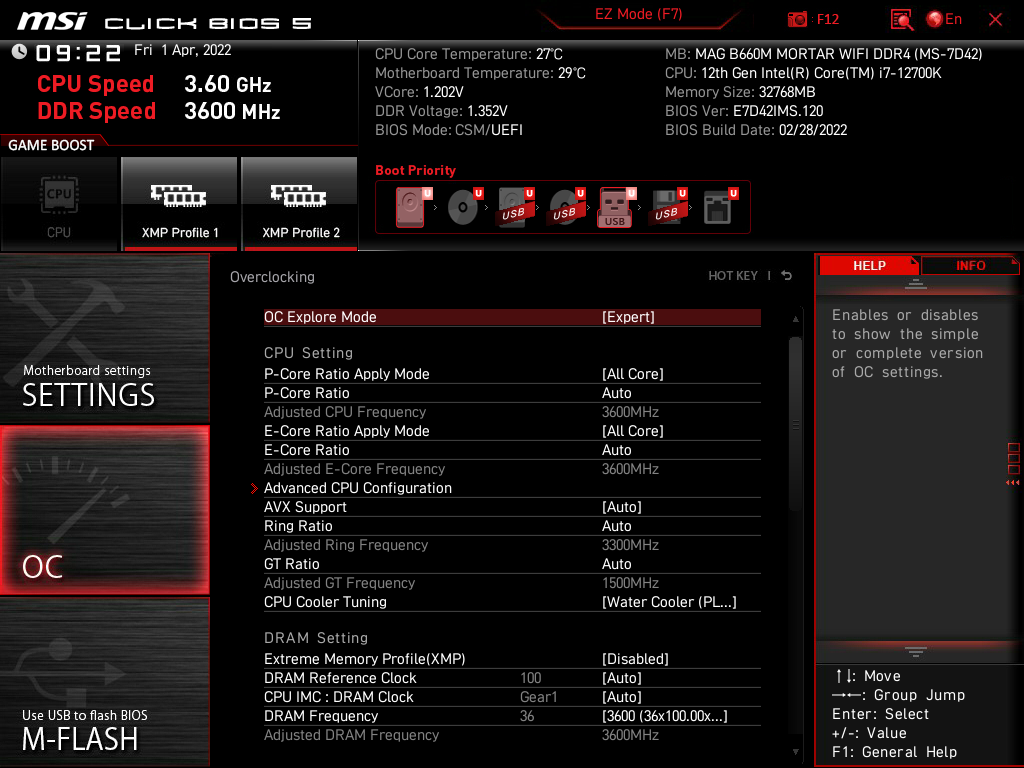
Task: Select the USB floppy boot device icon
Action: 668,207
